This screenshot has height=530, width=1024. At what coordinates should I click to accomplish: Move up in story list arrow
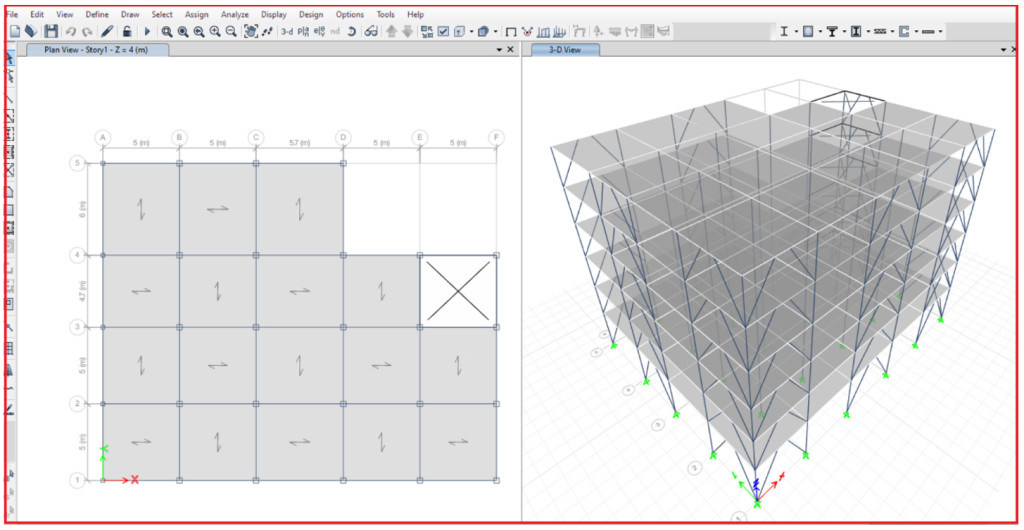tap(391, 31)
